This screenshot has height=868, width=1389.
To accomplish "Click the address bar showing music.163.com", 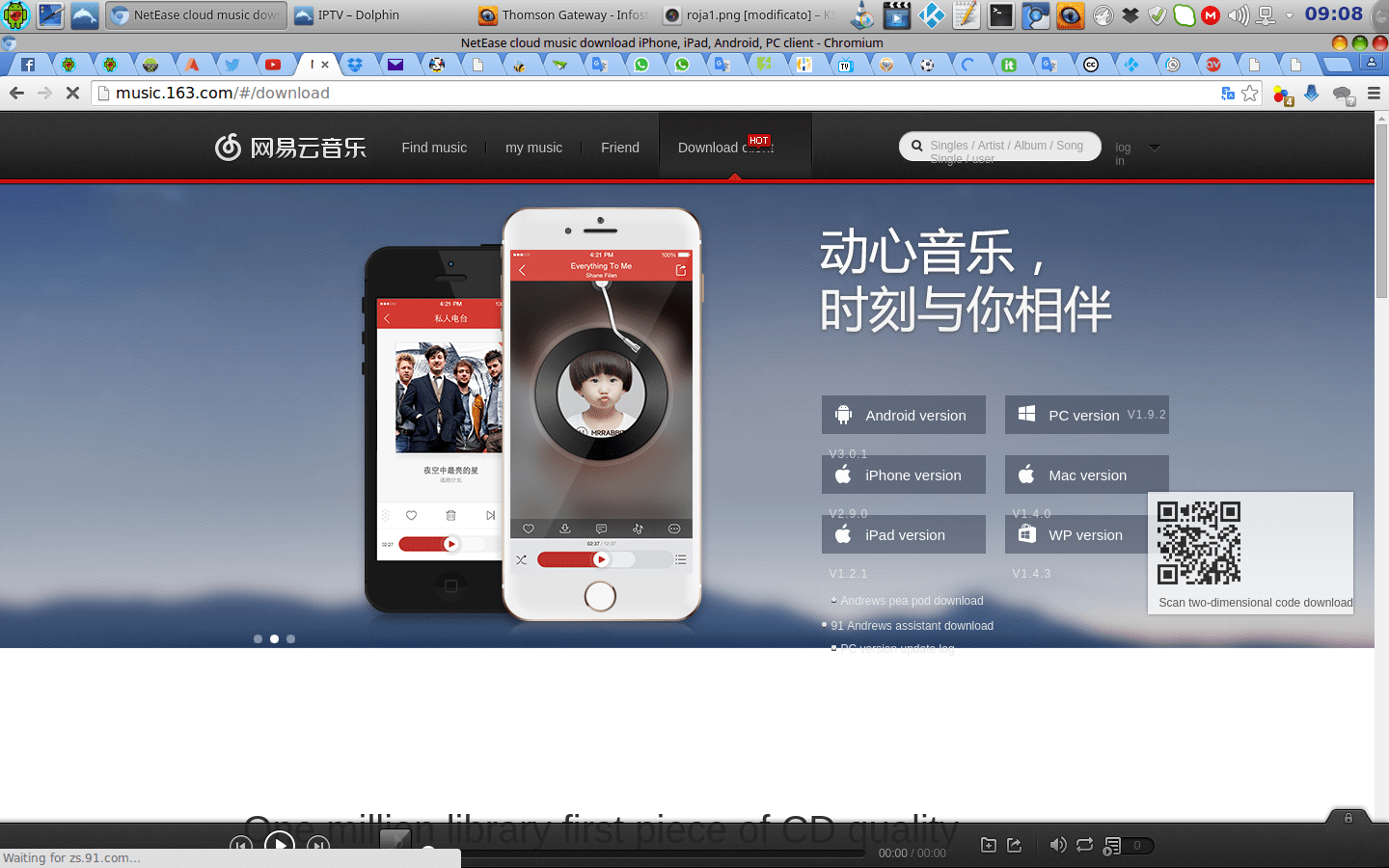I will pyautogui.click(x=656, y=93).
